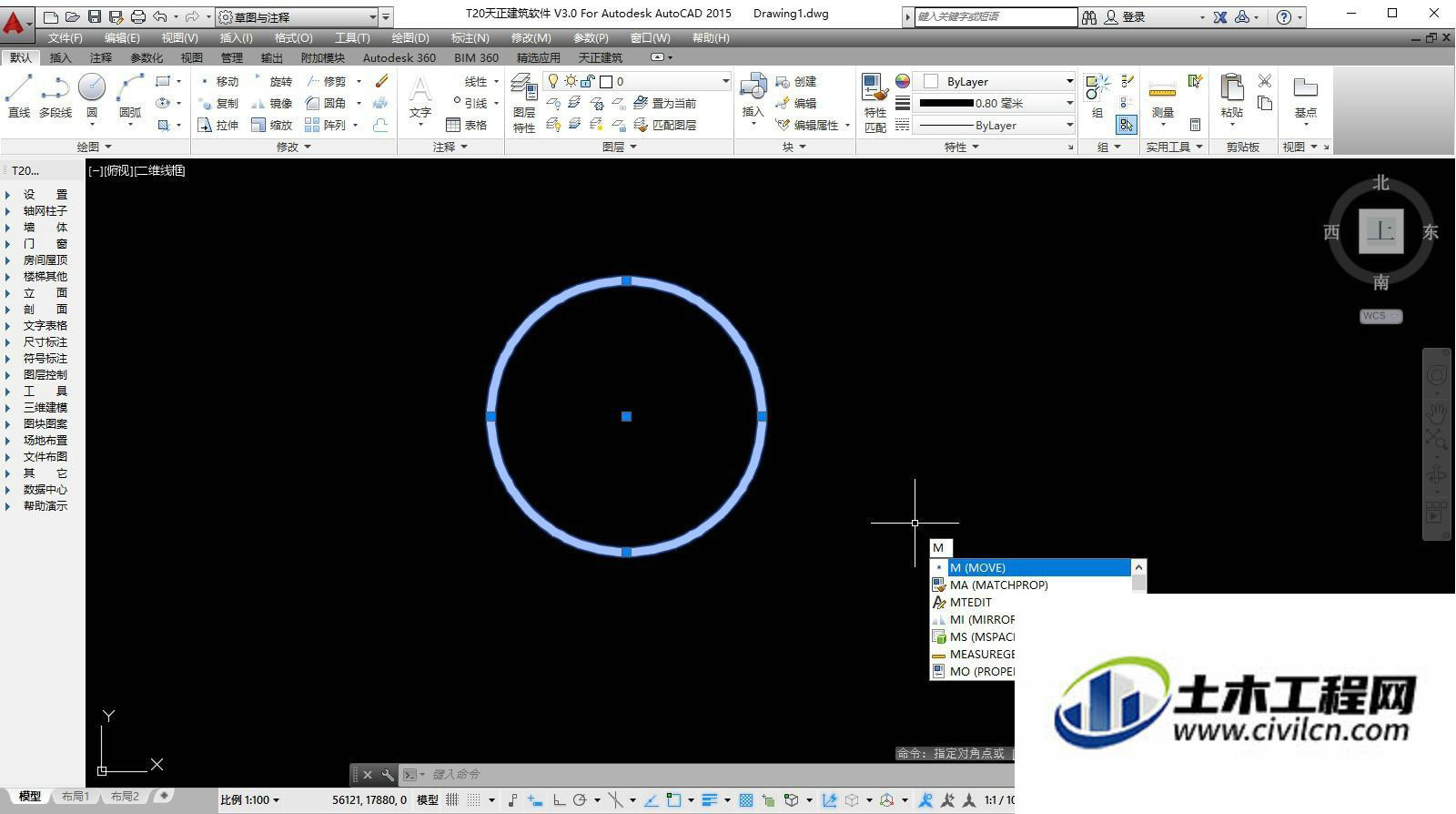Toggle polar tracking in status bar

pyautogui.click(x=579, y=799)
